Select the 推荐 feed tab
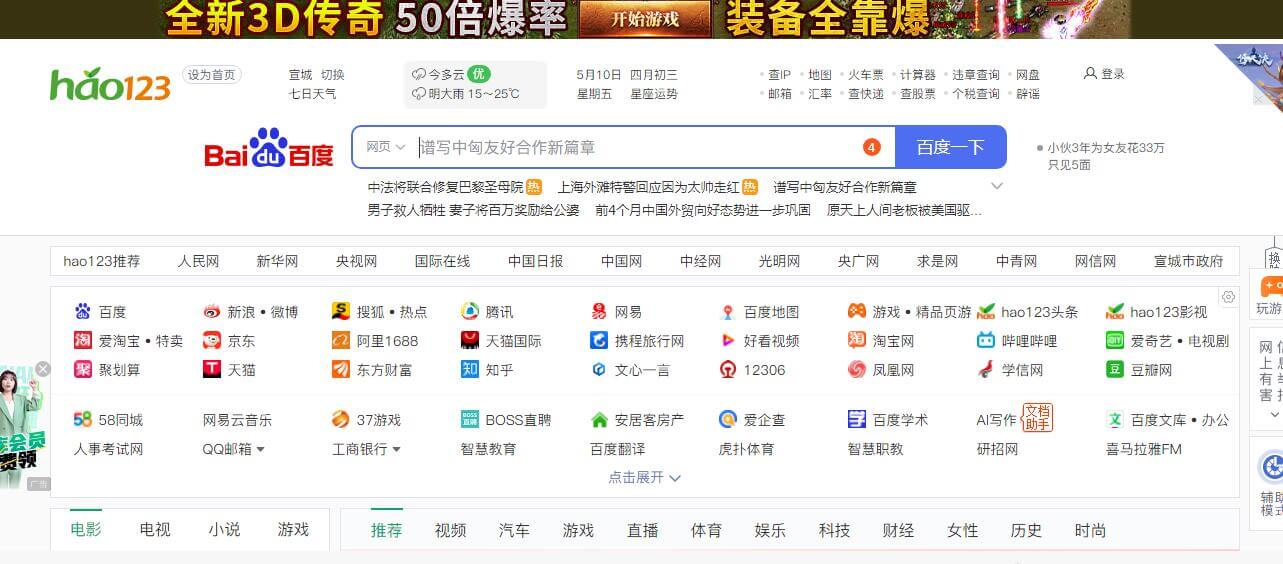 (x=386, y=531)
